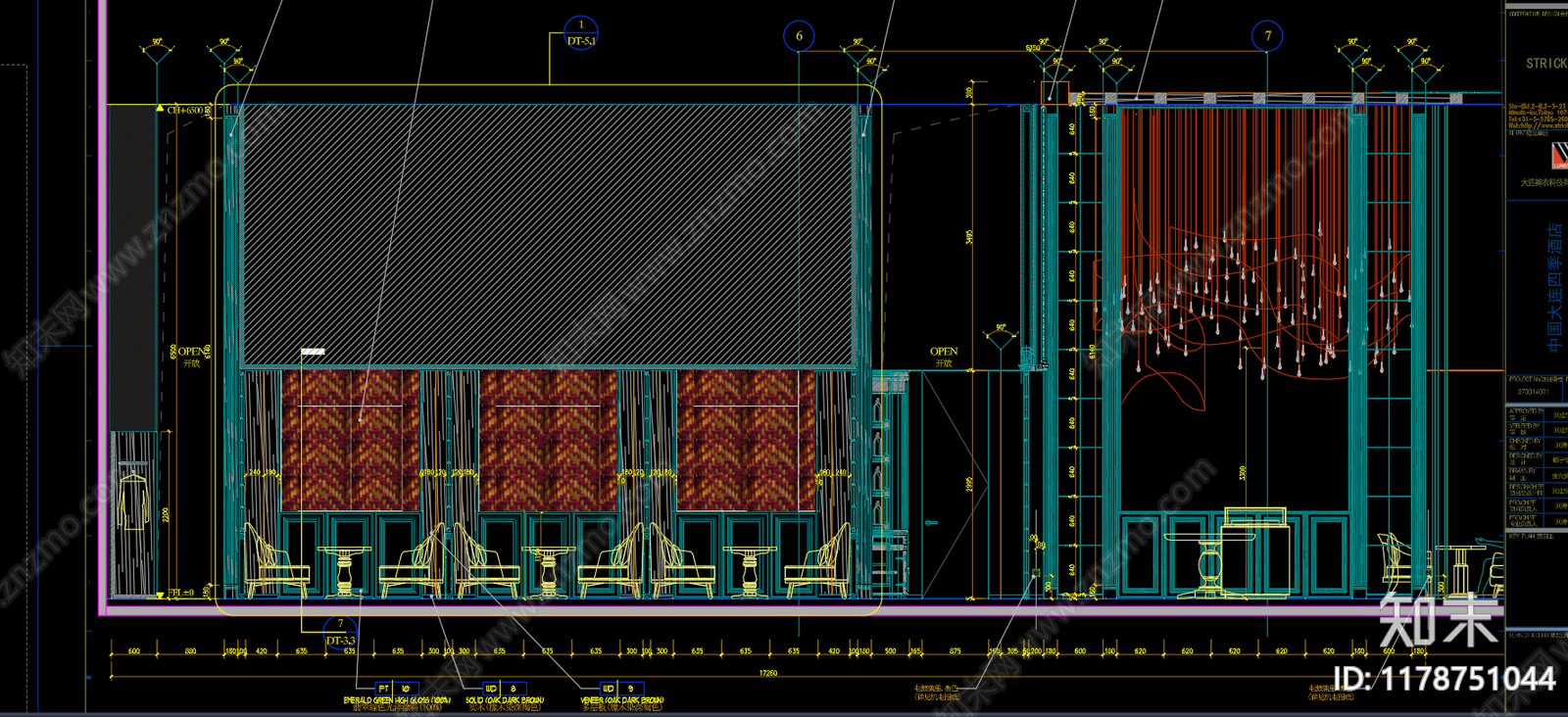Click grid bubble number 6
The image size is (1568, 717).
click(799, 36)
